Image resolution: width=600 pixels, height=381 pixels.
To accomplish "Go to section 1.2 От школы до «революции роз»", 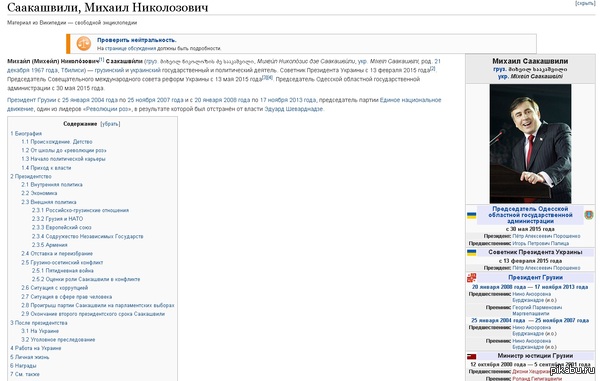I will [x=64, y=150].
